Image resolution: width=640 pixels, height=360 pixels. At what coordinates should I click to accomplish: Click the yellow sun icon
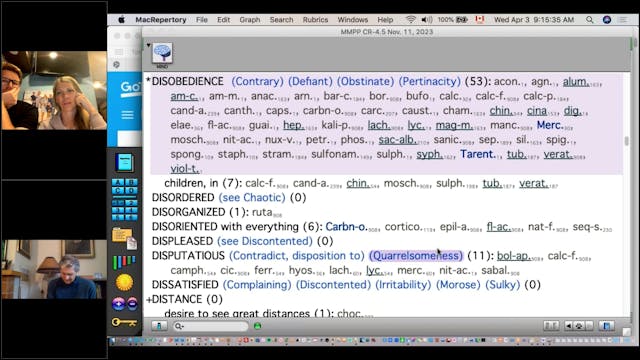[x=124, y=282]
